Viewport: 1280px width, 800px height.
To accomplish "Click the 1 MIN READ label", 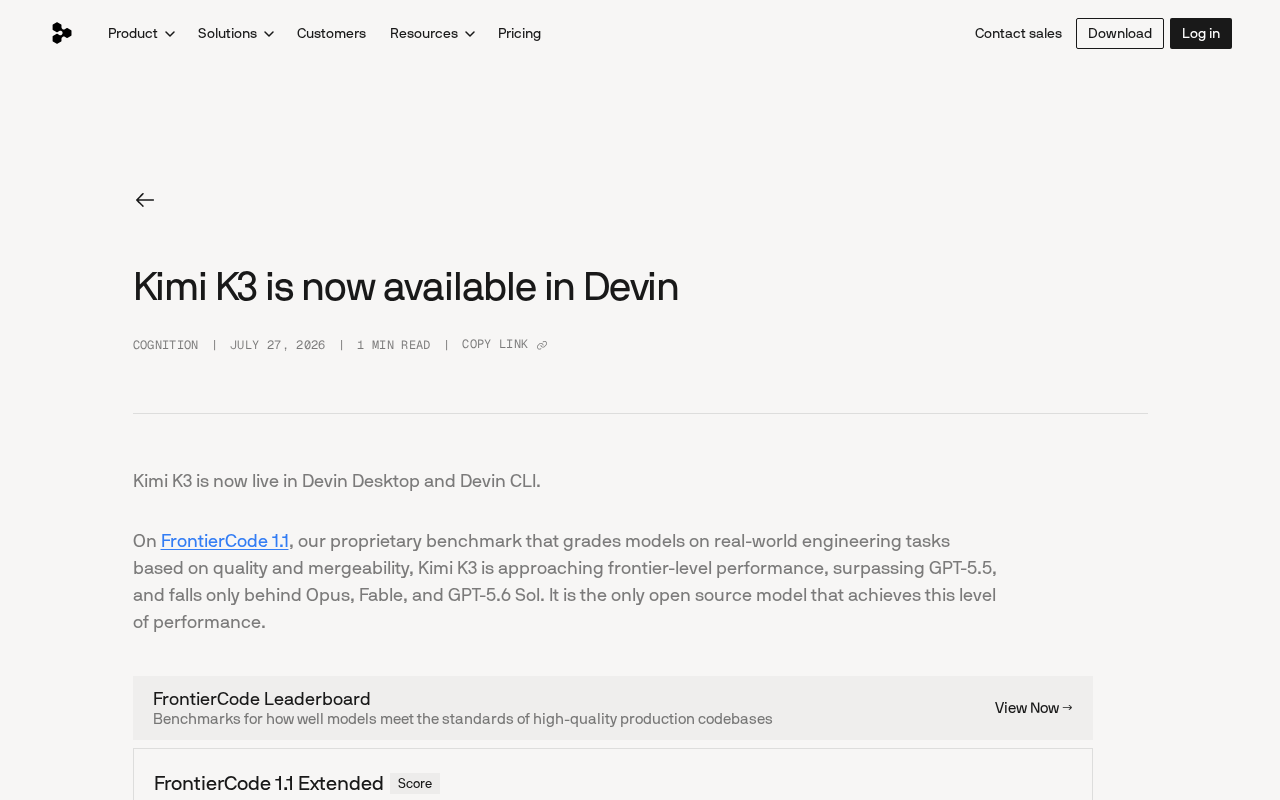I will tap(394, 345).
